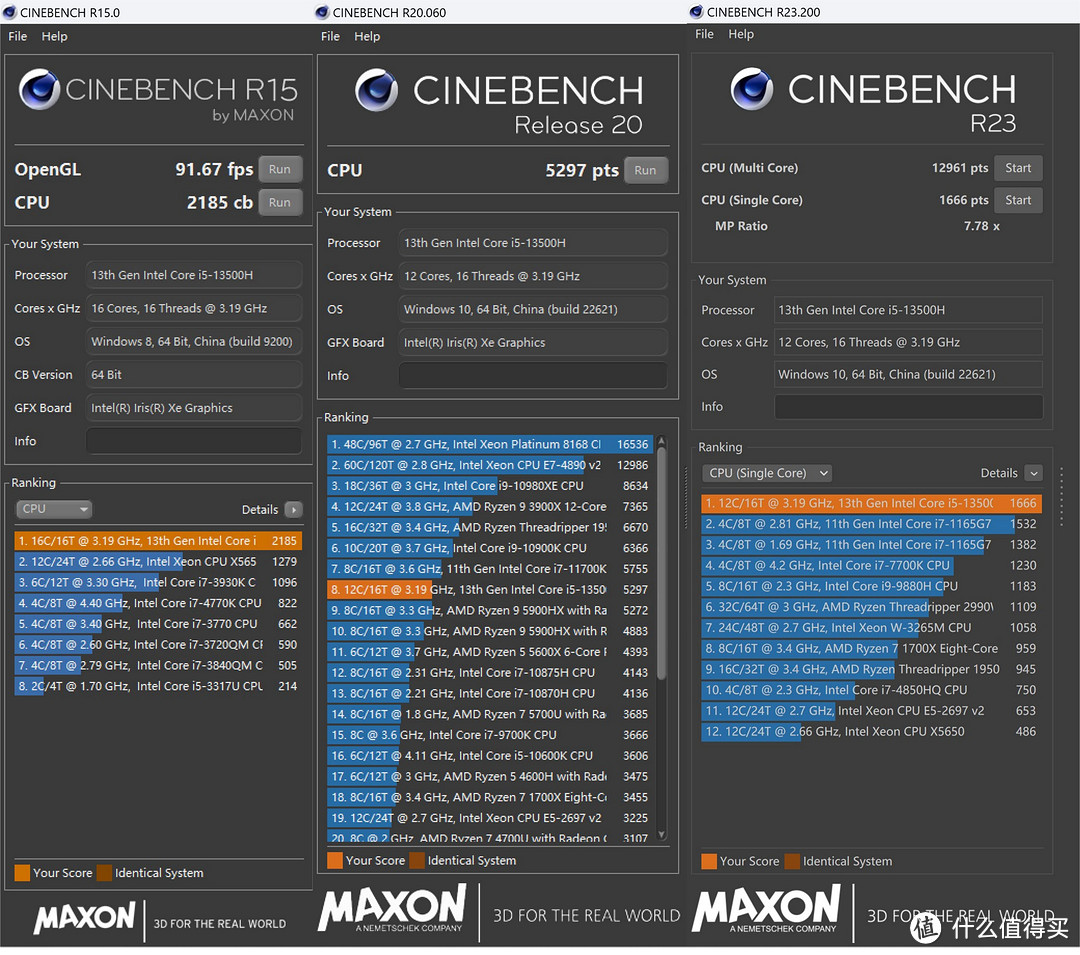1080x955 pixels.
Task: Expand Details arrow in R15 ranking
Action: click(x=293, y=510)
